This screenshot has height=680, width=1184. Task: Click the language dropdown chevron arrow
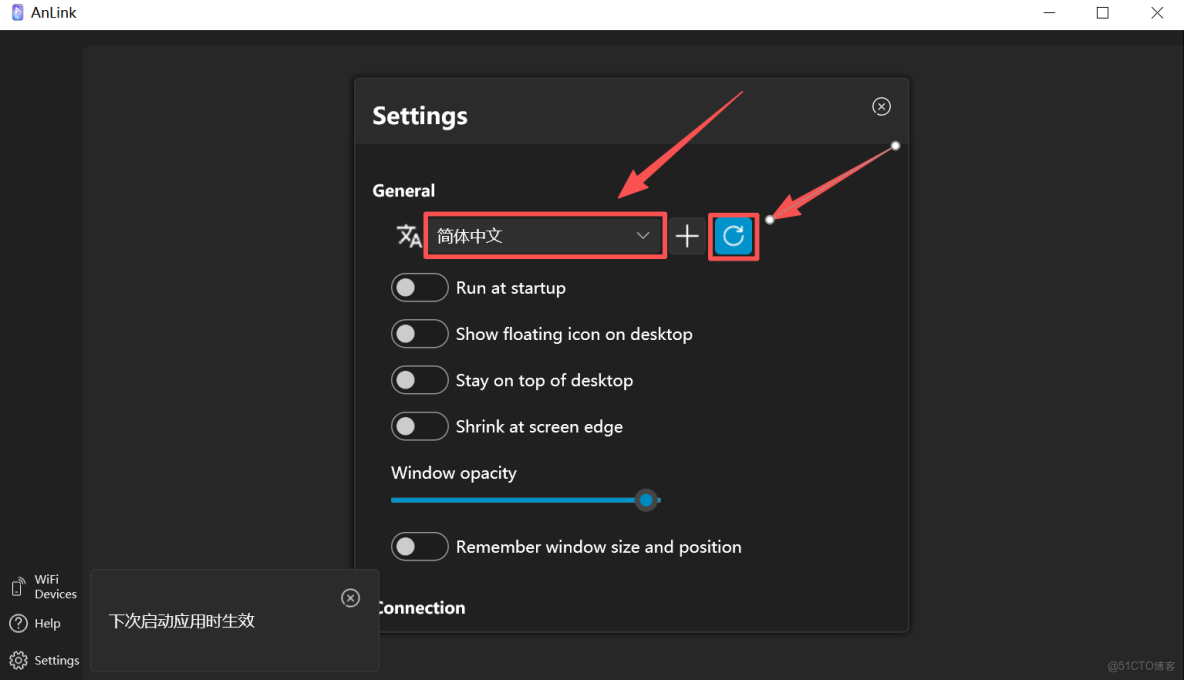(643, 236)
